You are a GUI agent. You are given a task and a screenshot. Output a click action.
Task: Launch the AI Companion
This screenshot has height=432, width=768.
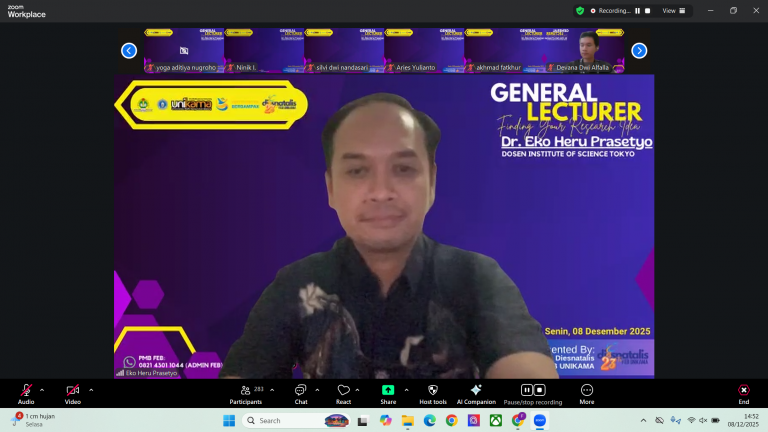[x=476, y=390]
